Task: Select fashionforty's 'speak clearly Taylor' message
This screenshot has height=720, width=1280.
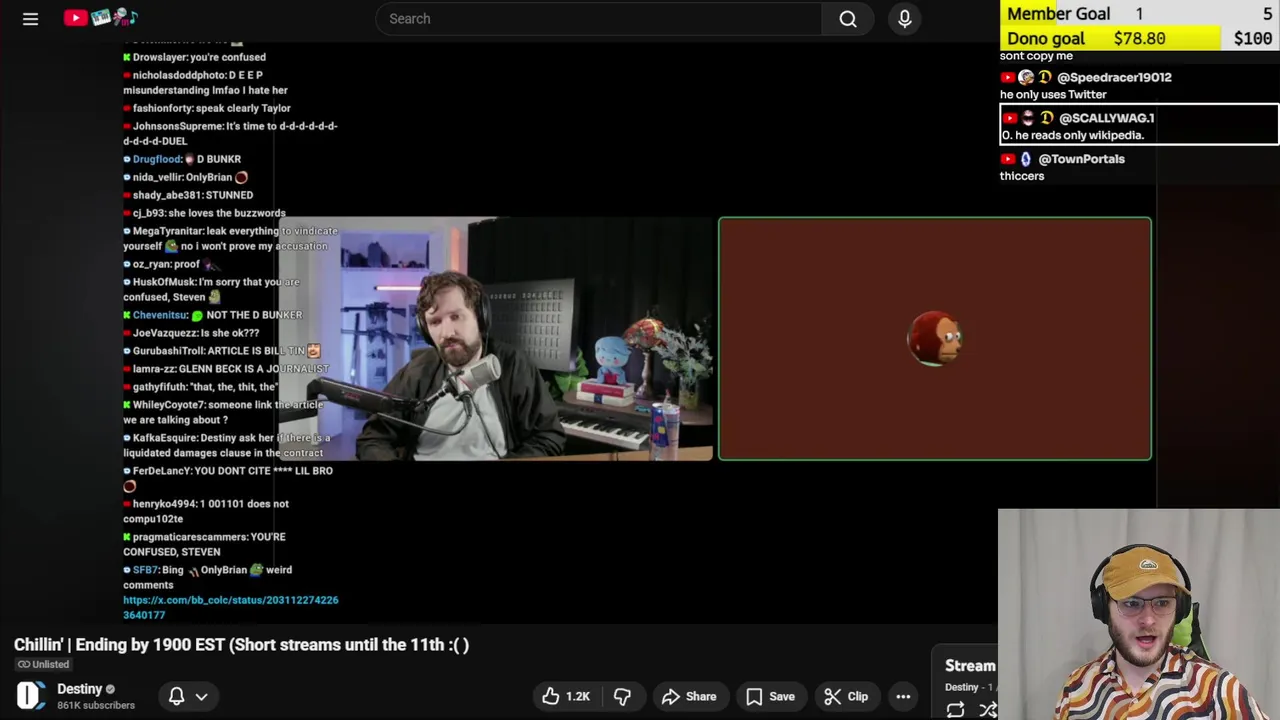Action: (x=207, y=108)
